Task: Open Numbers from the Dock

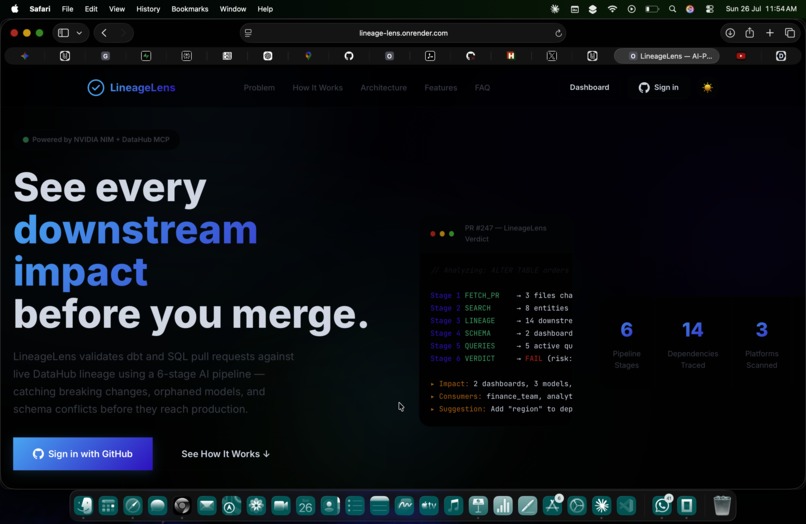Action: coord(503,506)
